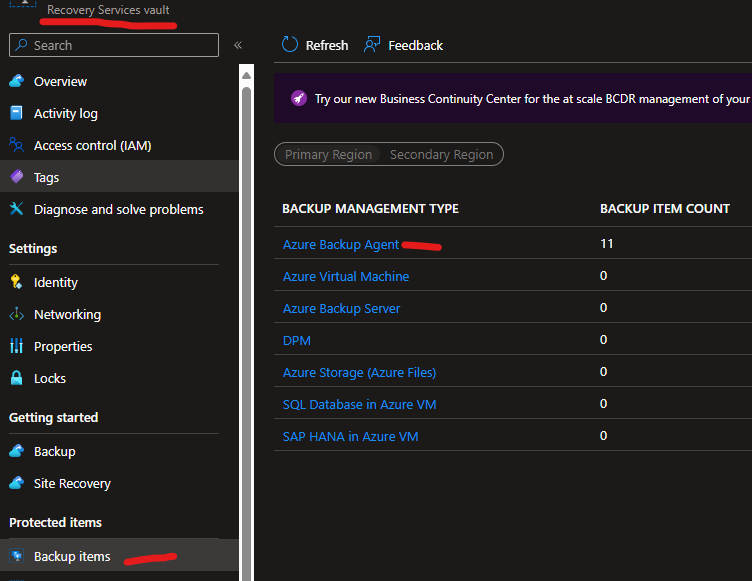Open SQL Database in Azure VM link
The height and width of the screenshot is (581, 752).
(359, 404)
